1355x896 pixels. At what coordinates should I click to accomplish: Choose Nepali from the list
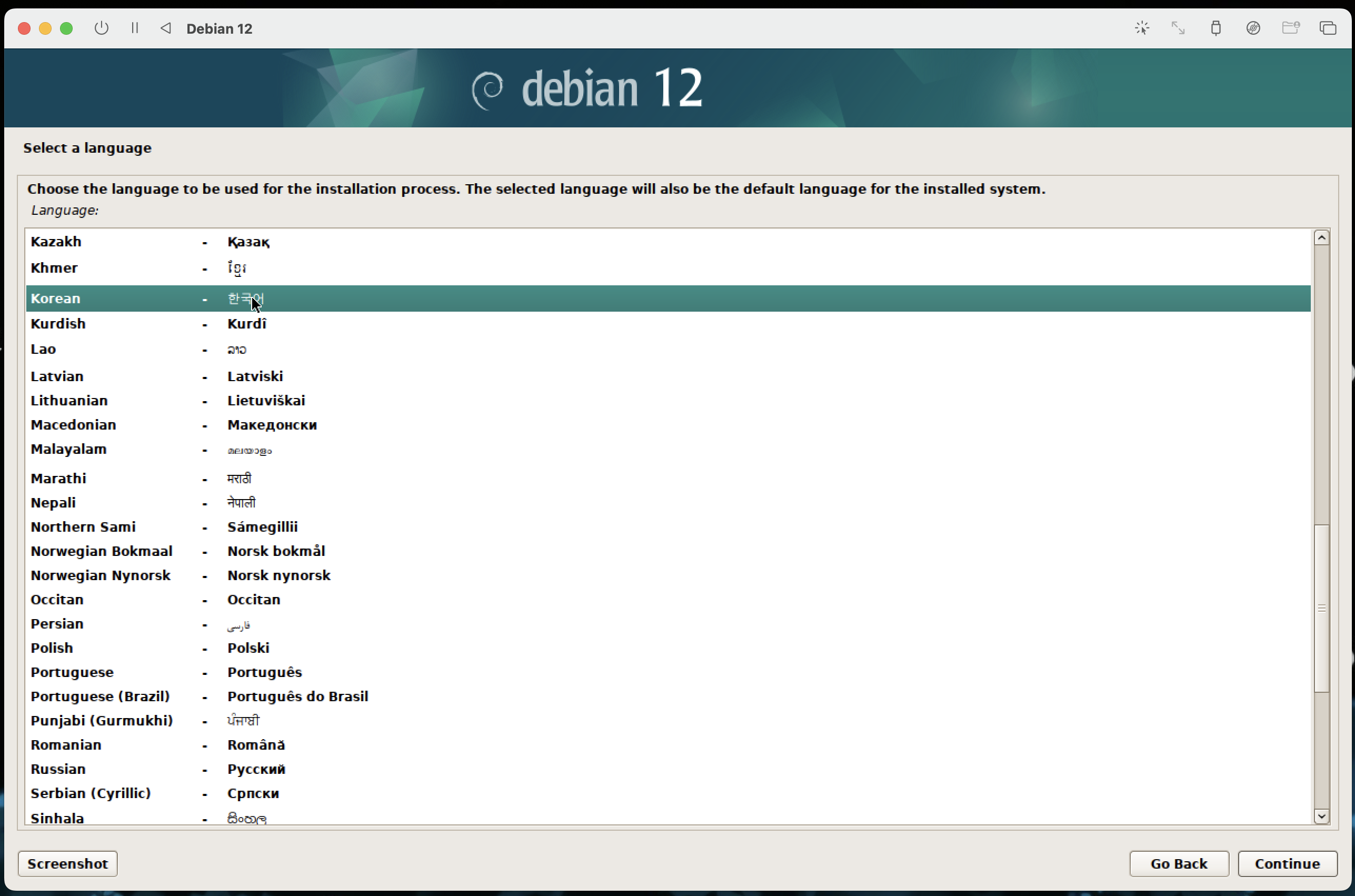point(668,503)
